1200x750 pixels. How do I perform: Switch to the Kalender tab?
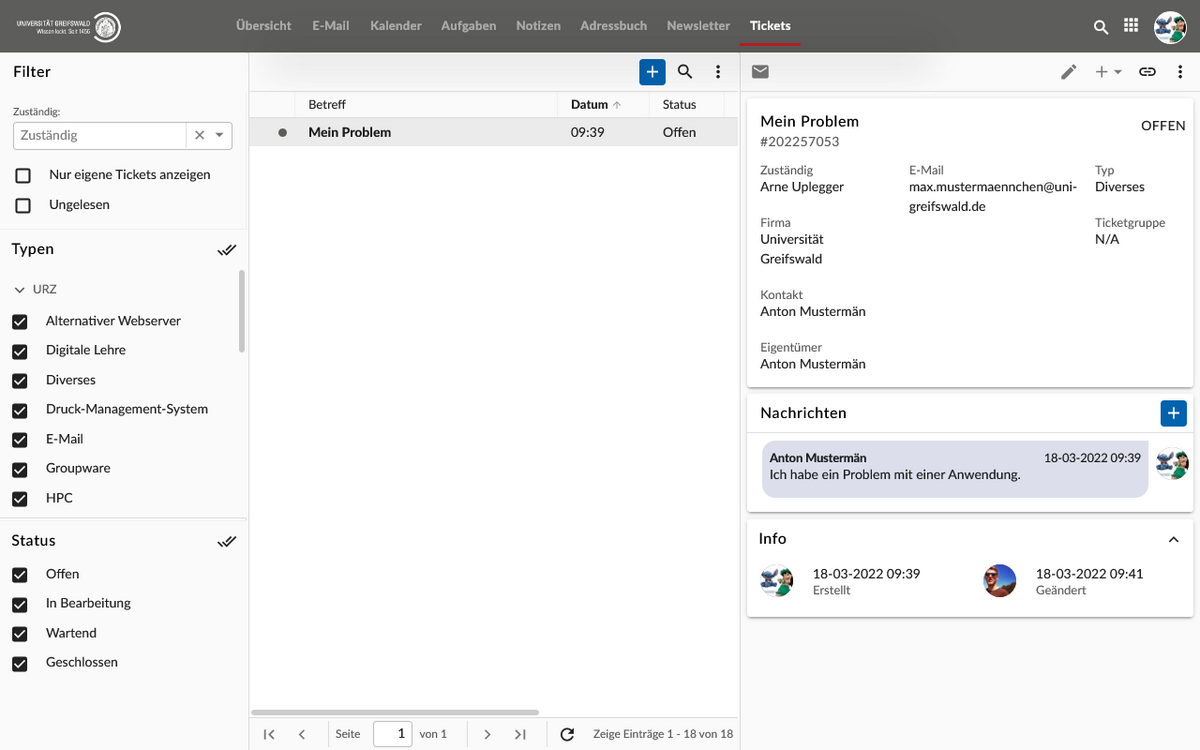click(395, 26)
